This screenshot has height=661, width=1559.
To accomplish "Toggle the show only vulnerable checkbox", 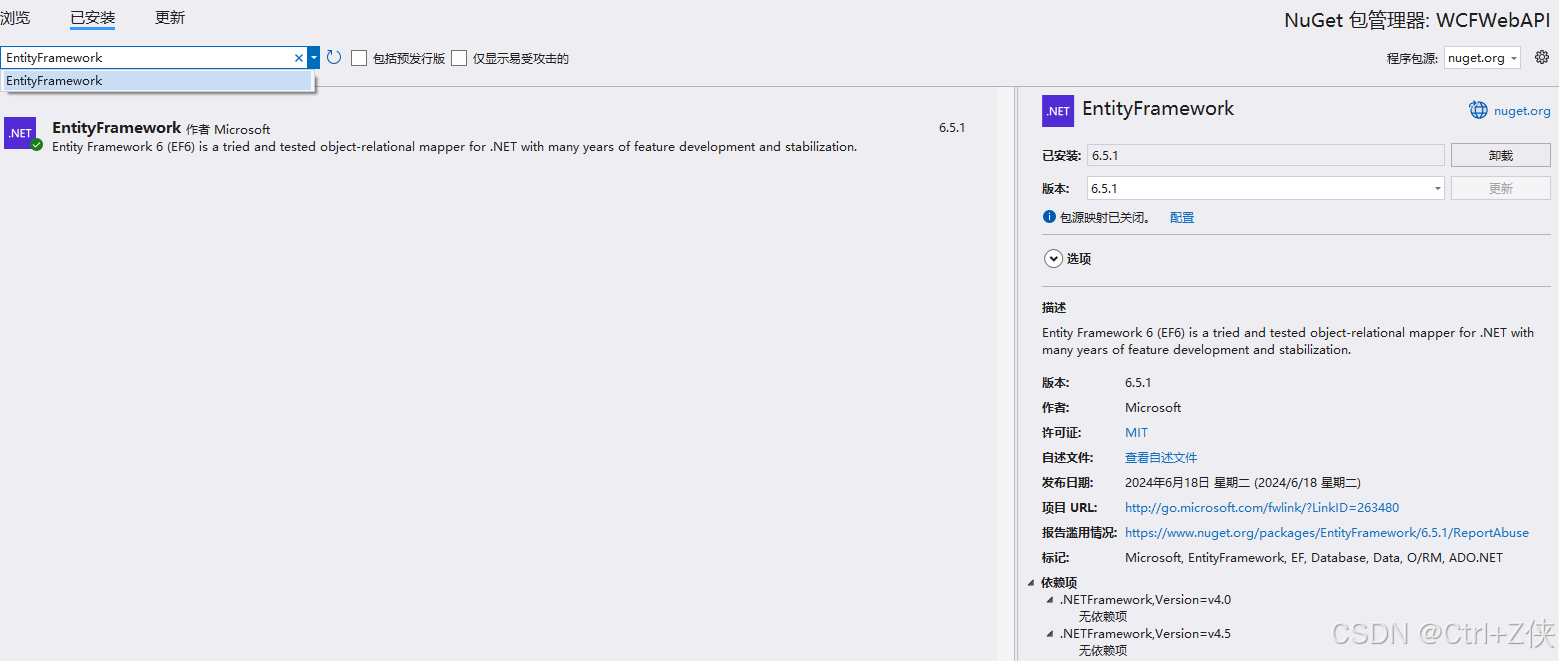I will tap(459, 58).
